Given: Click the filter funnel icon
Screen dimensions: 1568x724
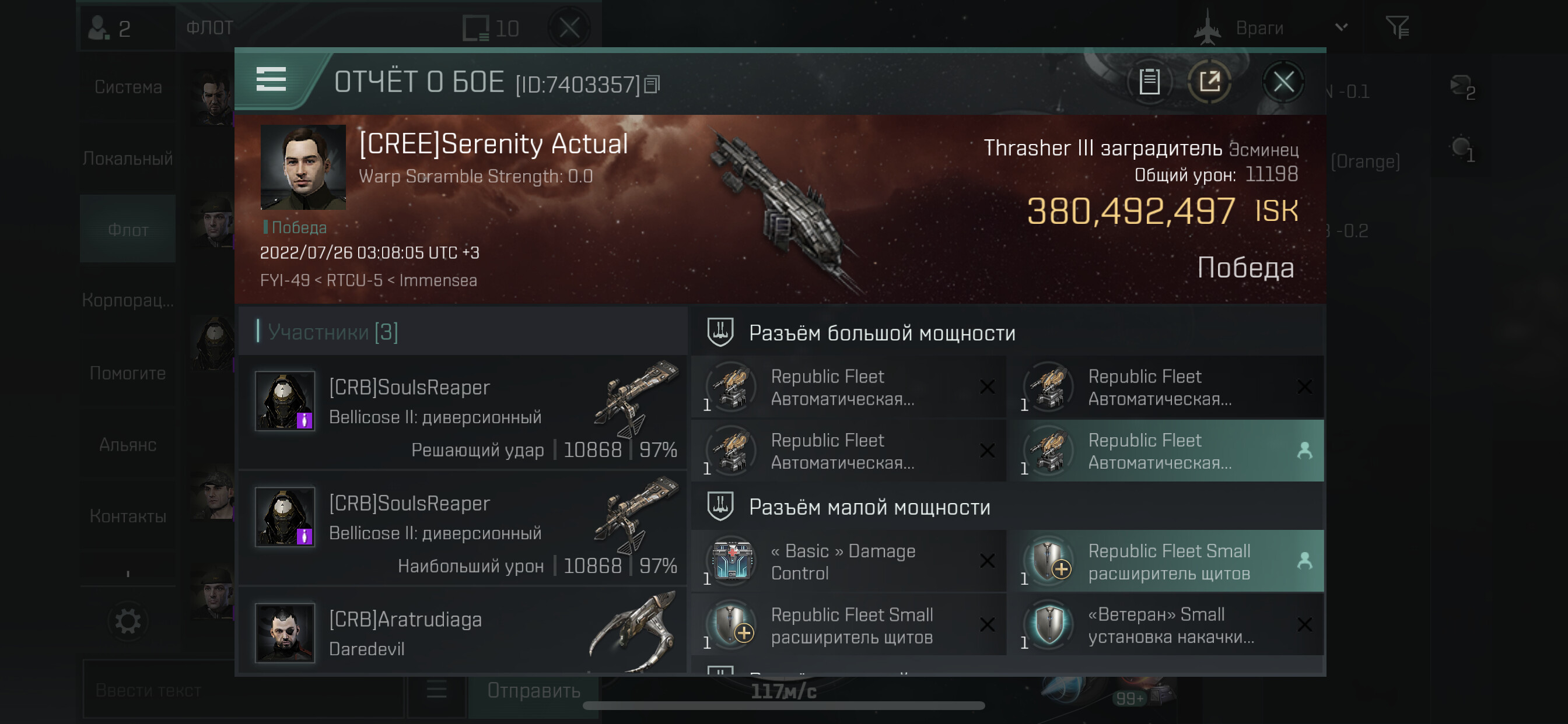Looking at the screenshot, I should pos(1397,27).
